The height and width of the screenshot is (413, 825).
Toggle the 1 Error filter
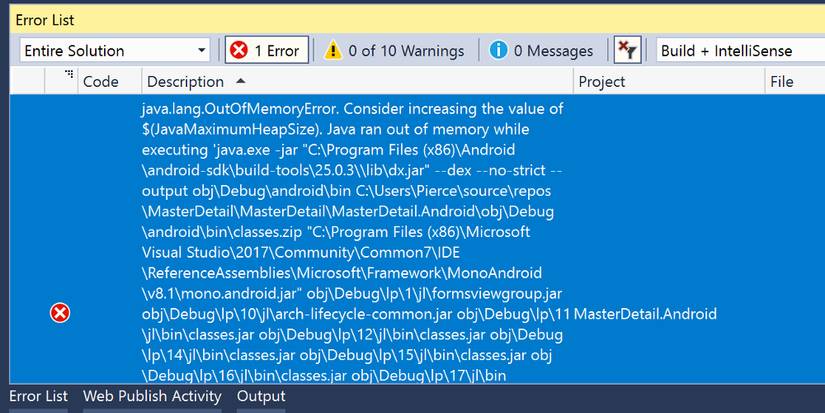(x=265, y=50)
